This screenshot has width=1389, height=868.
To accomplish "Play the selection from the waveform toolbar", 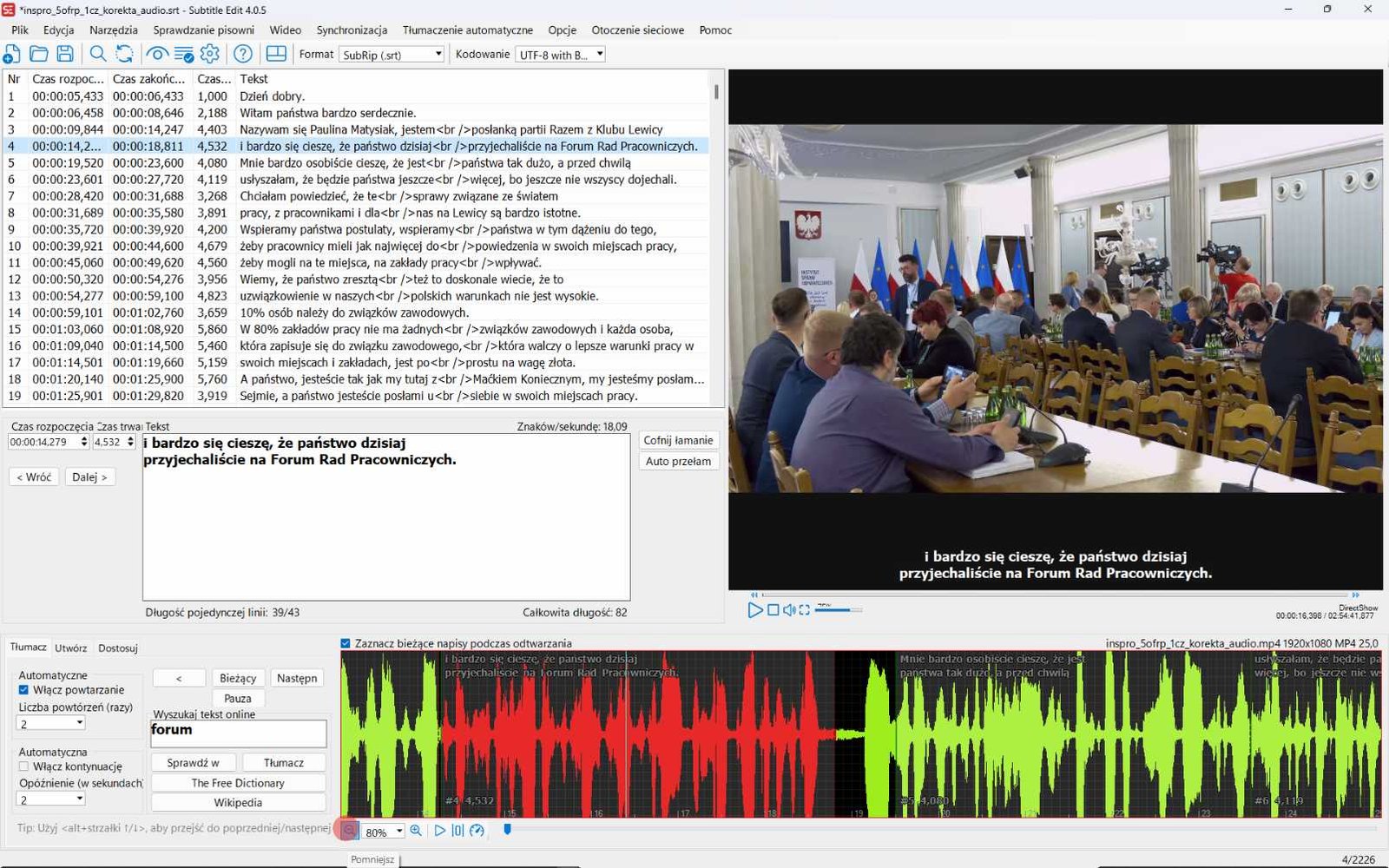I will click(x=439, y=831).
